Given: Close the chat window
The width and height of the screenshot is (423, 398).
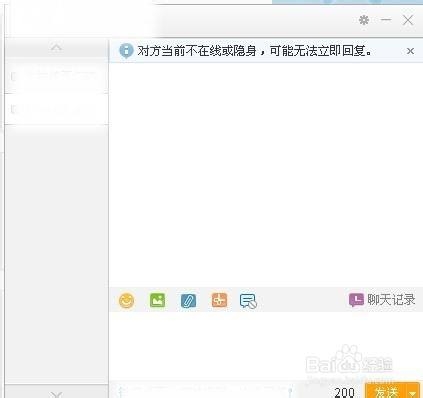Looking at the screenshot, I should tap(408, 20).
